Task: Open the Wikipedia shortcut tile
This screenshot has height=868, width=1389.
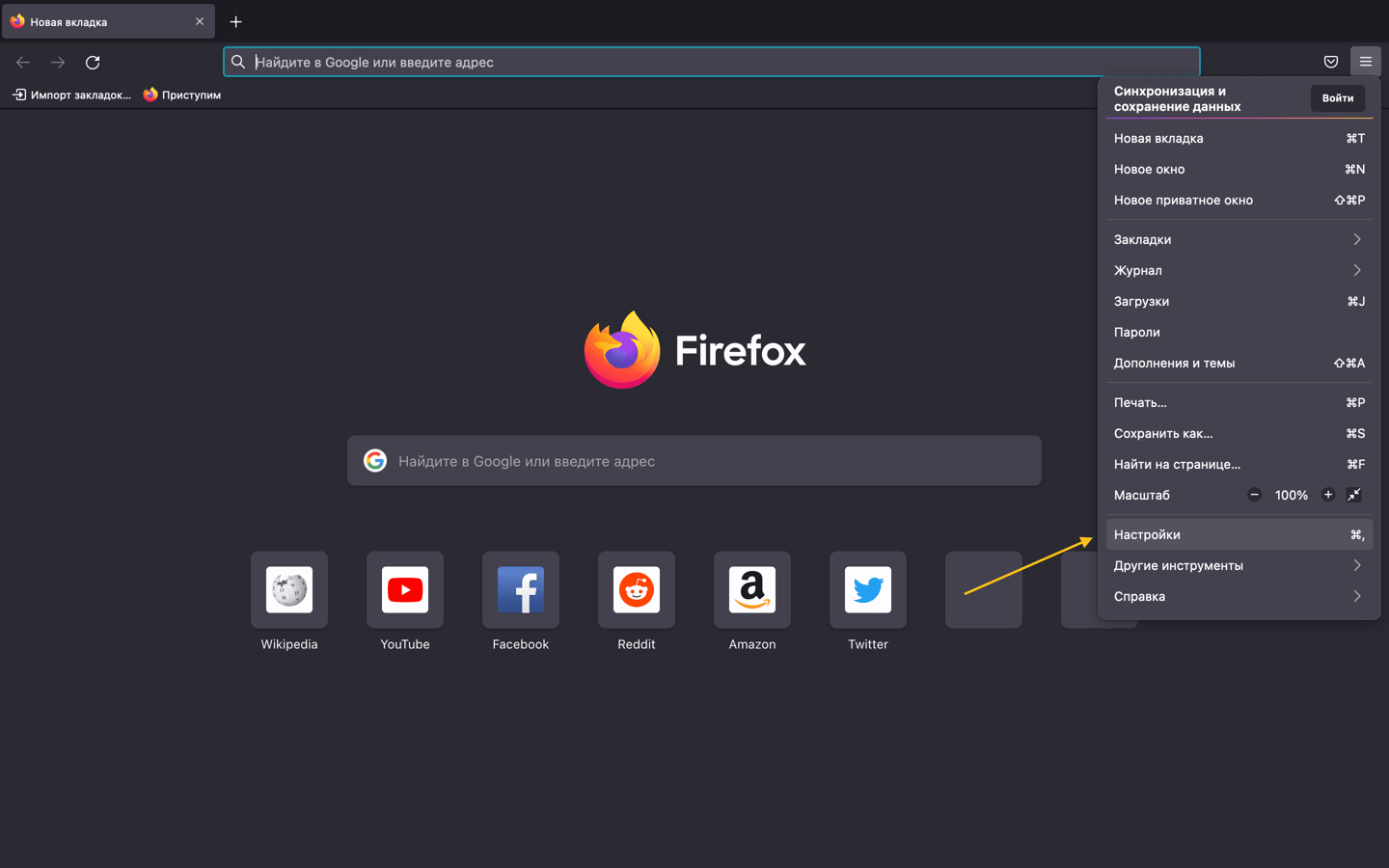Action: pyautogui.click(x=289, y=602)
